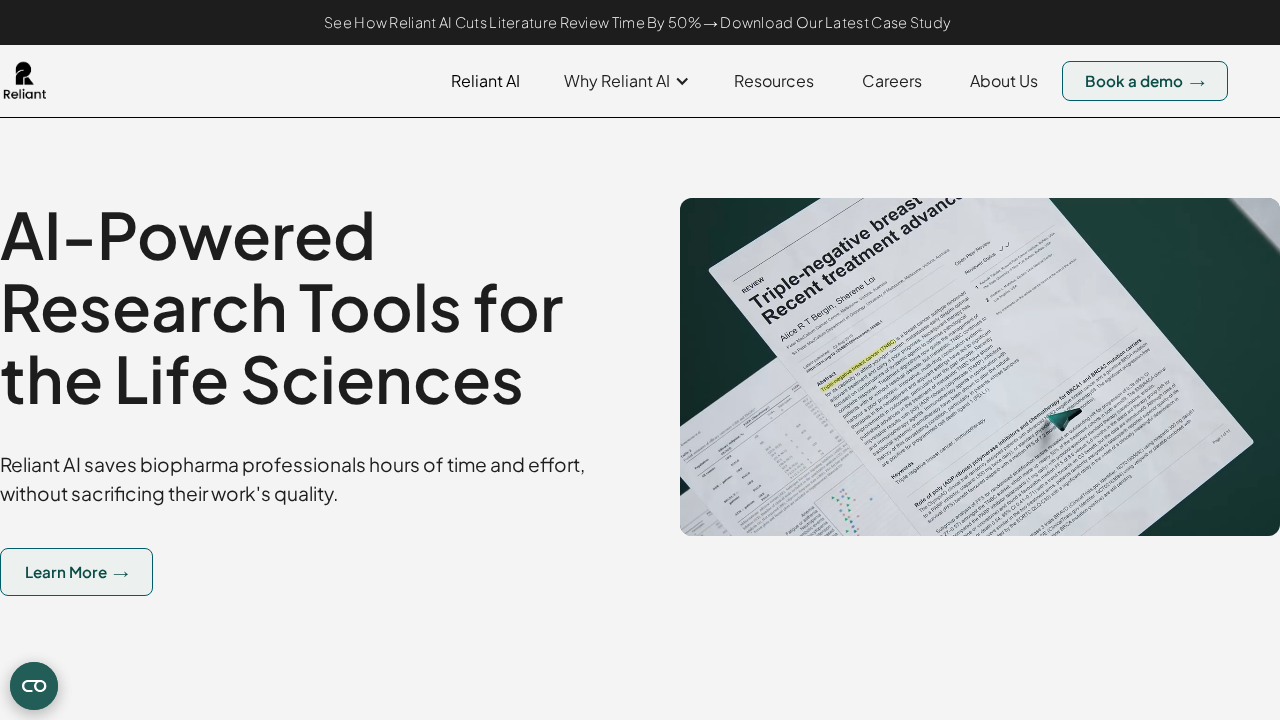Click the arrow icon in Learn More
Screen dimensions: 1280x720
pos(121,573)
